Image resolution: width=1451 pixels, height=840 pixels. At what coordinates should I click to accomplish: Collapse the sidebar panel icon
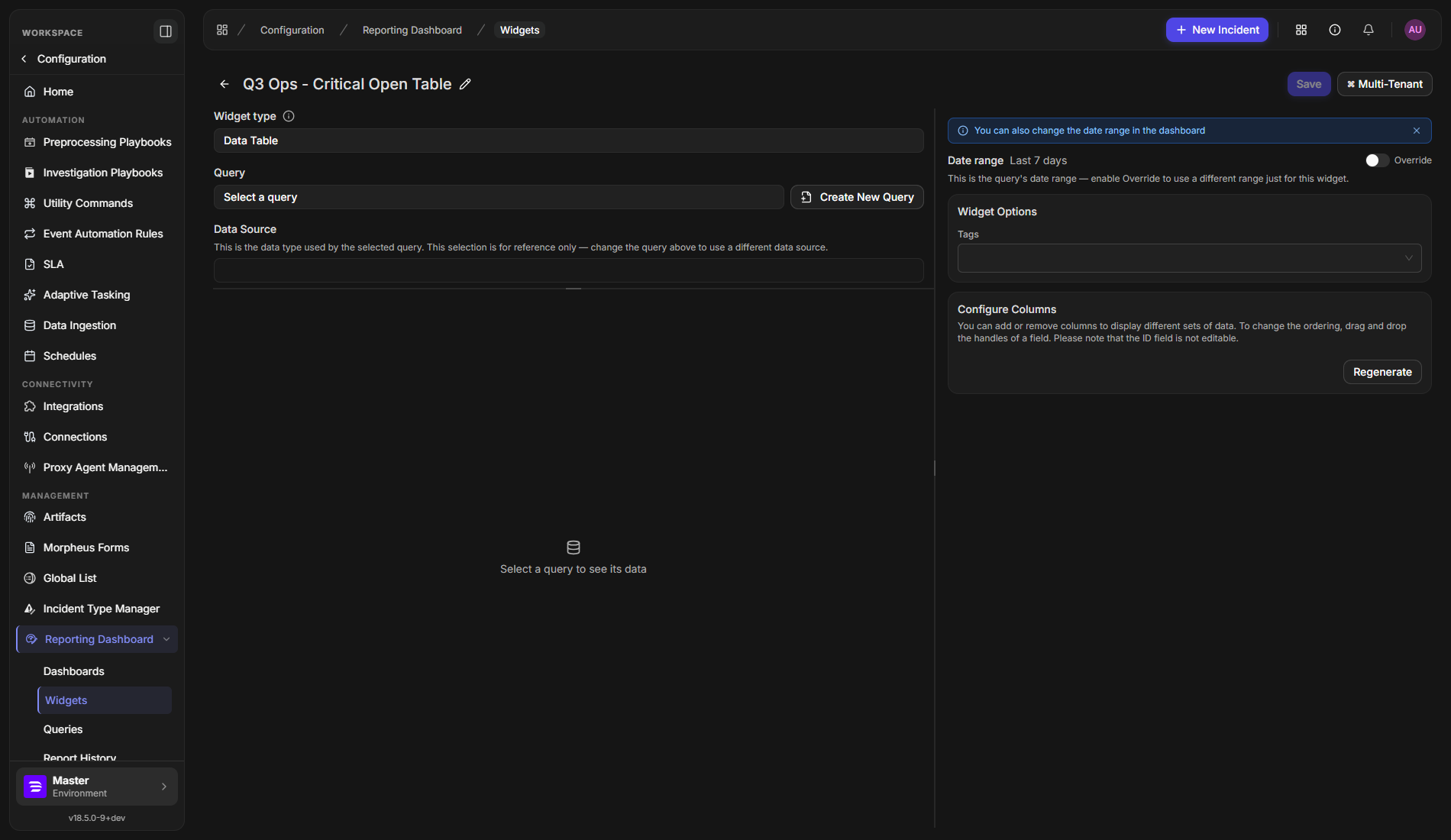(x=165, y=31)
